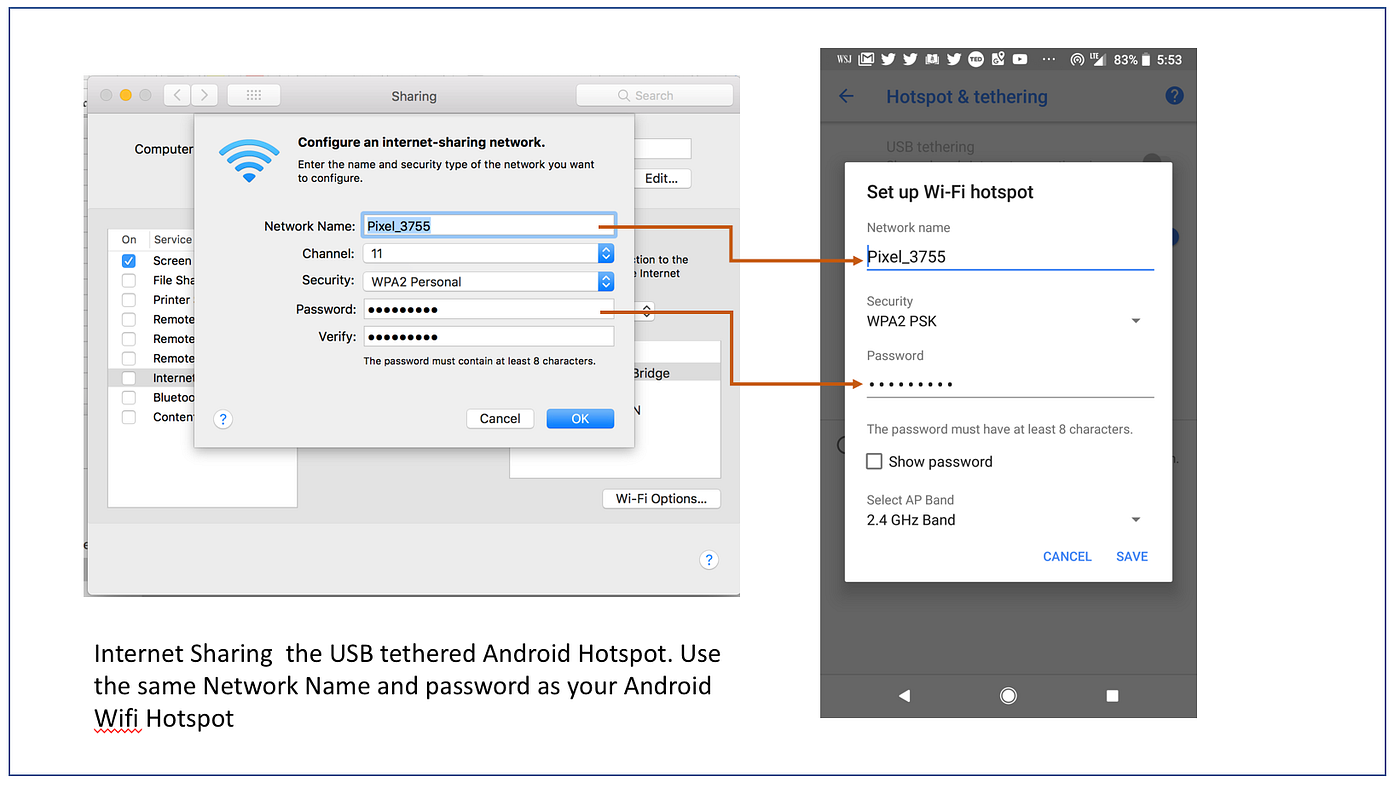This screenshot has height=790, width=1400.
Task: Open the Select AP Band dropdown
Action: pyautogui.click(x=1135, y=519)
